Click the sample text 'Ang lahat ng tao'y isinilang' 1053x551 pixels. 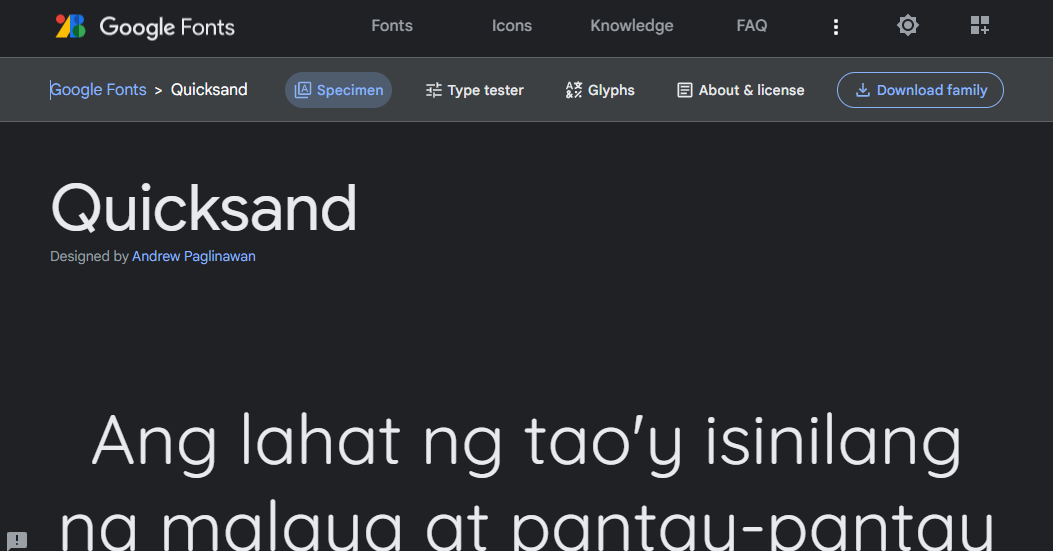point(526,441)
